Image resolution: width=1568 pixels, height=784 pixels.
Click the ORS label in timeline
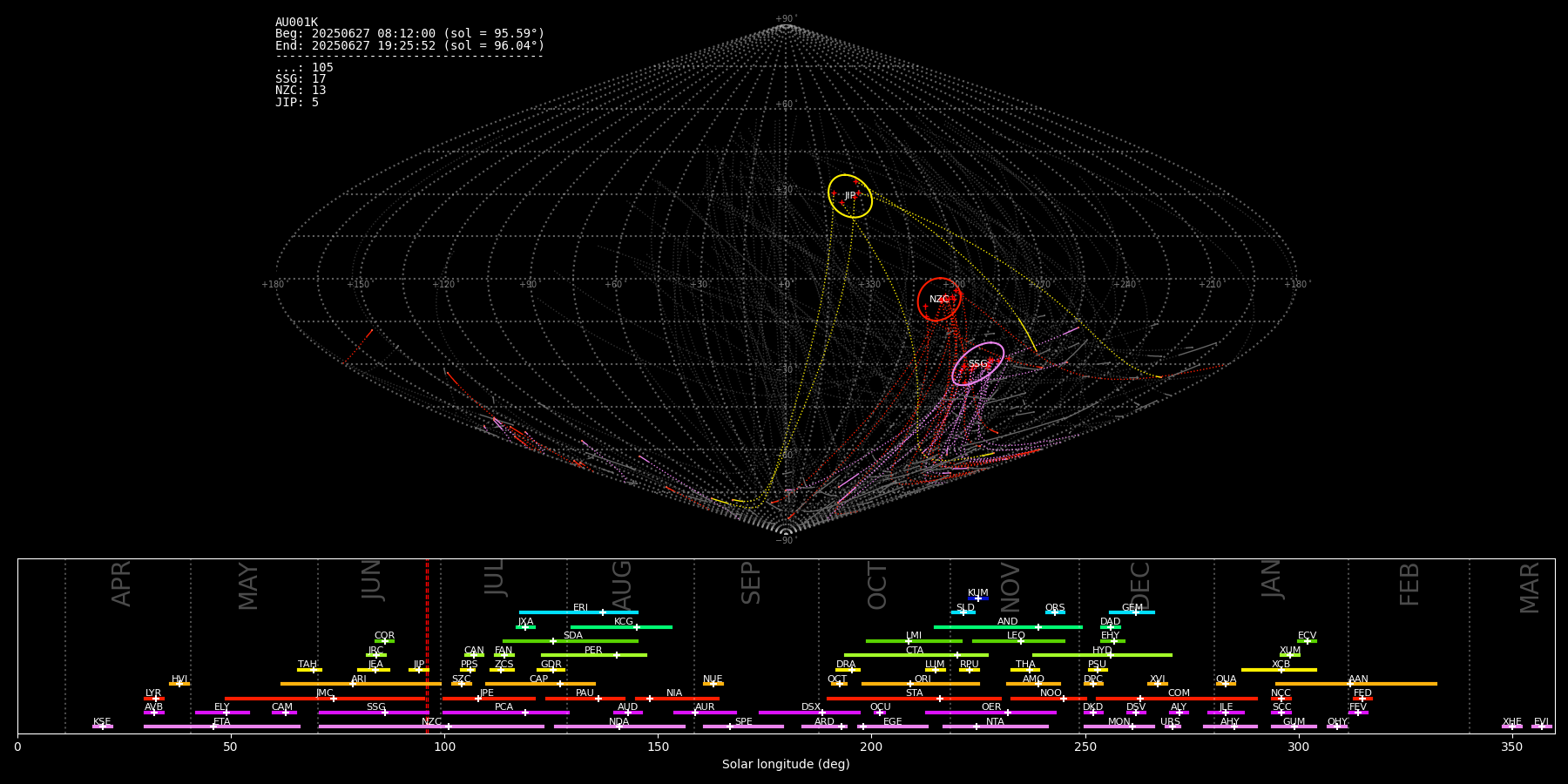(1055, 608)
